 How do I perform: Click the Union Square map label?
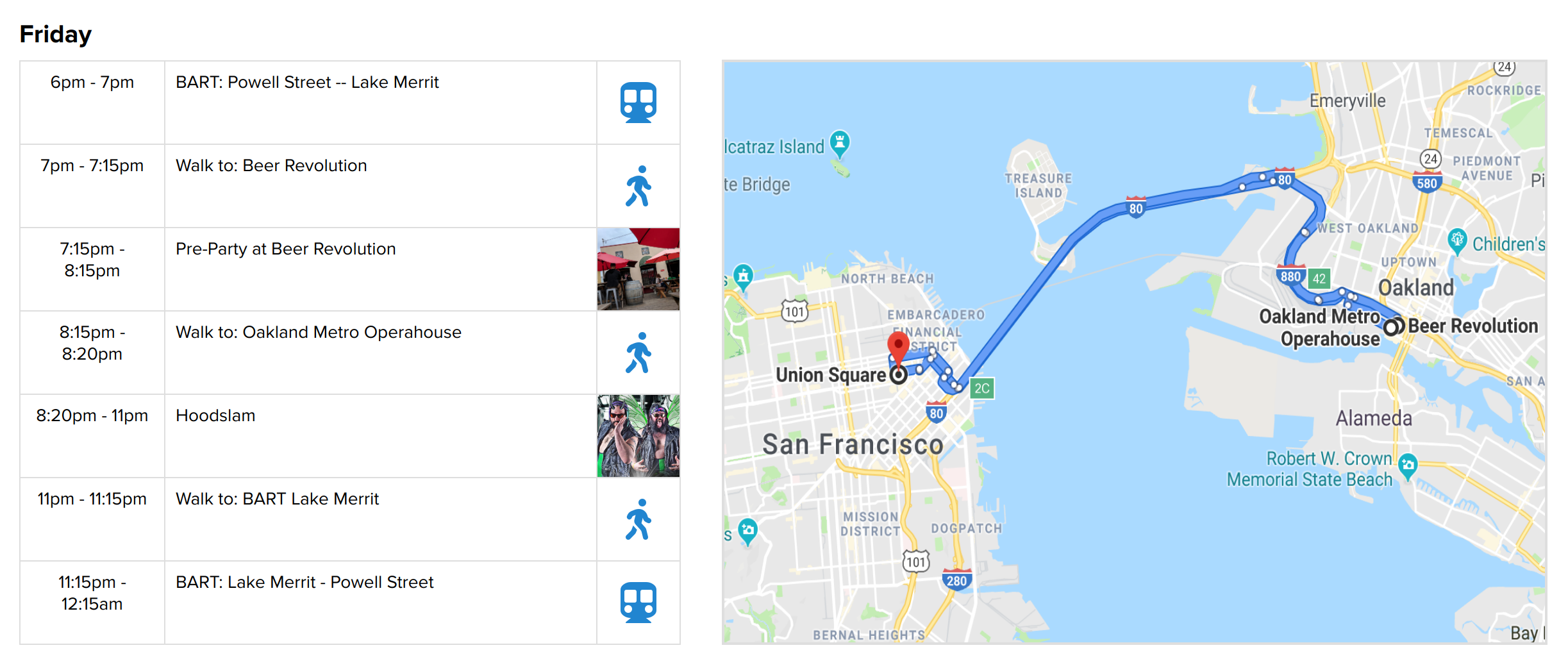(831, 375)
